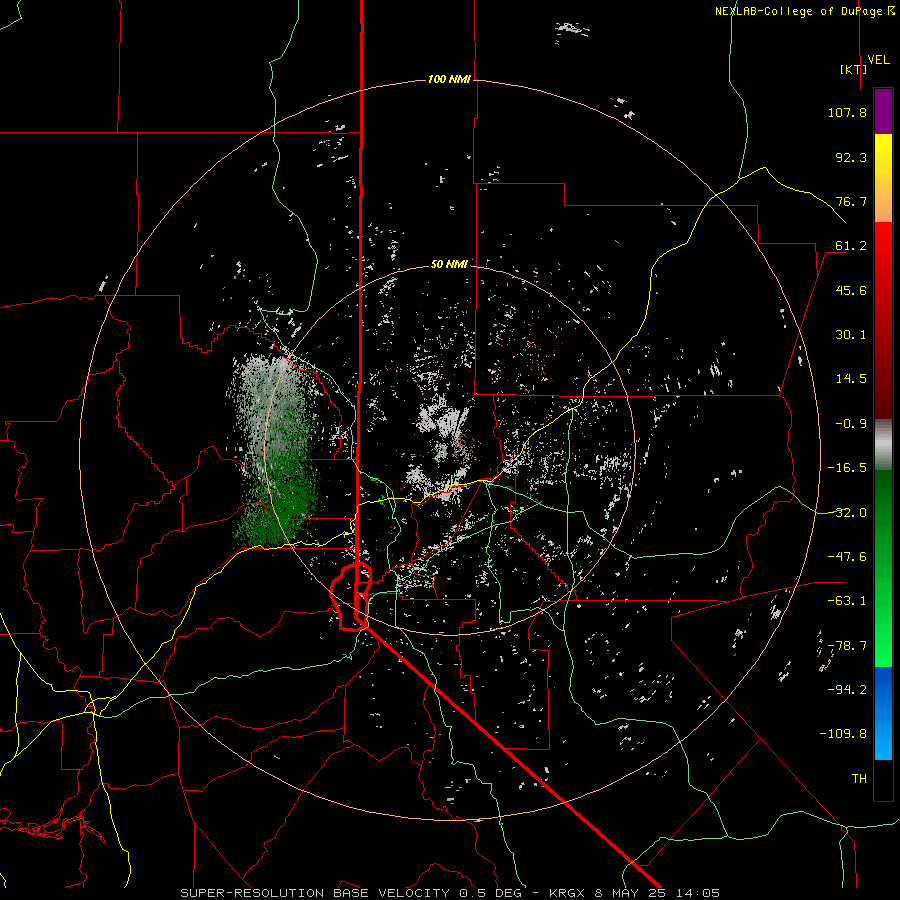
Task: Select the 30.1 legend value
Action: tap(851, 335)
